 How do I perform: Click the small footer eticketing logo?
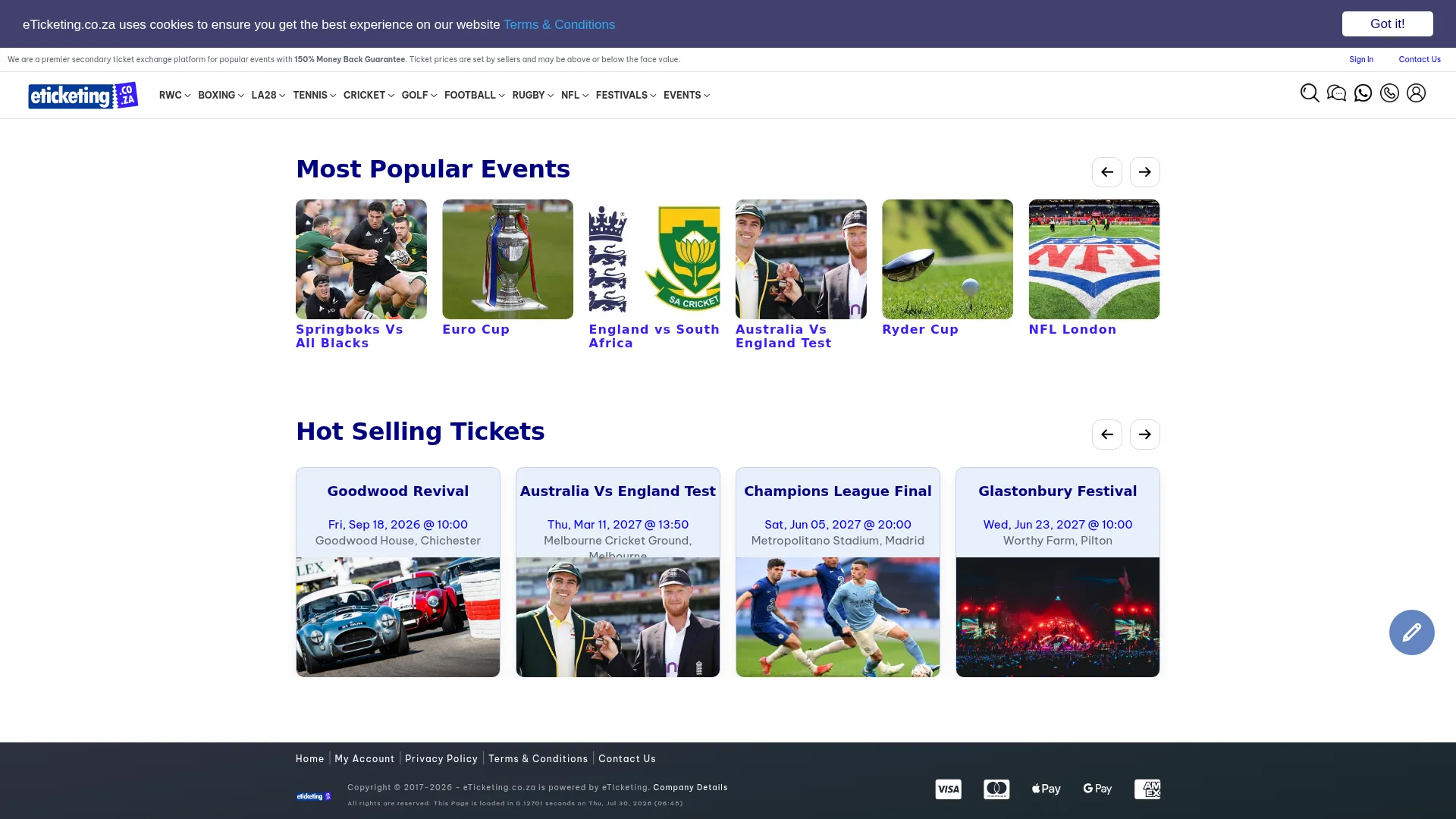314,796
